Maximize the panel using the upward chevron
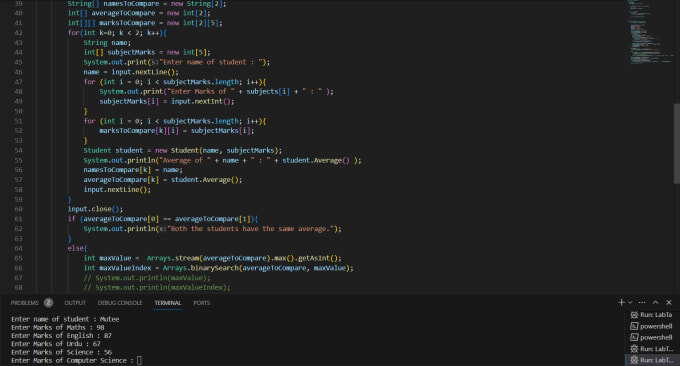Screen dimensions: 680x366 tap(656, 302)
